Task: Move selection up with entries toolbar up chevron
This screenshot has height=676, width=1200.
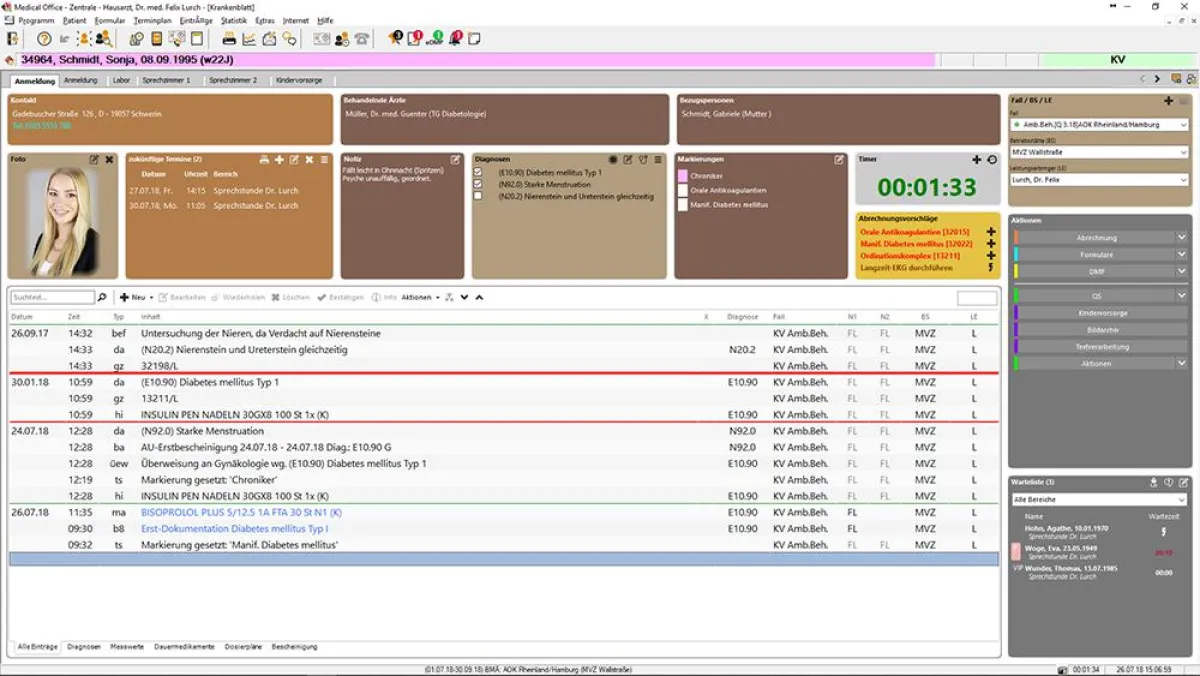Action: point(479,297)
